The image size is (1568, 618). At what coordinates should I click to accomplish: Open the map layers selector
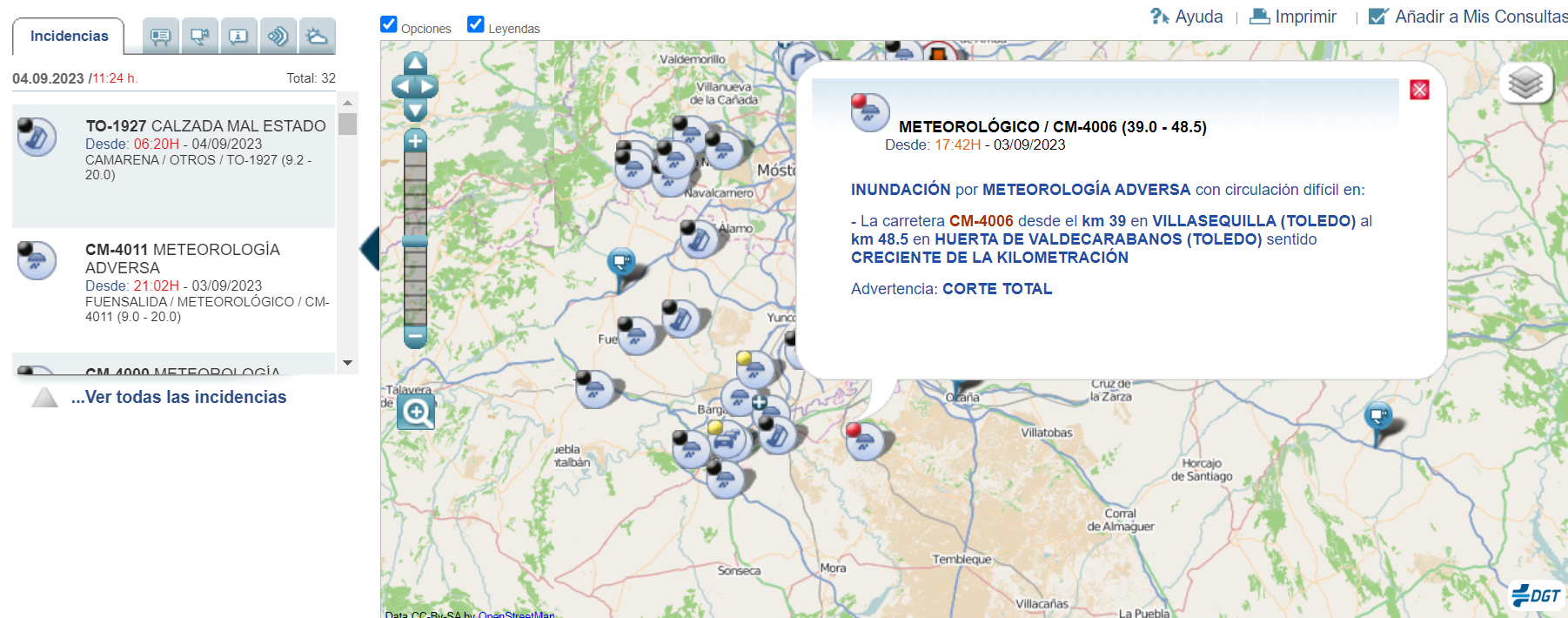[x=1525, y=84]
